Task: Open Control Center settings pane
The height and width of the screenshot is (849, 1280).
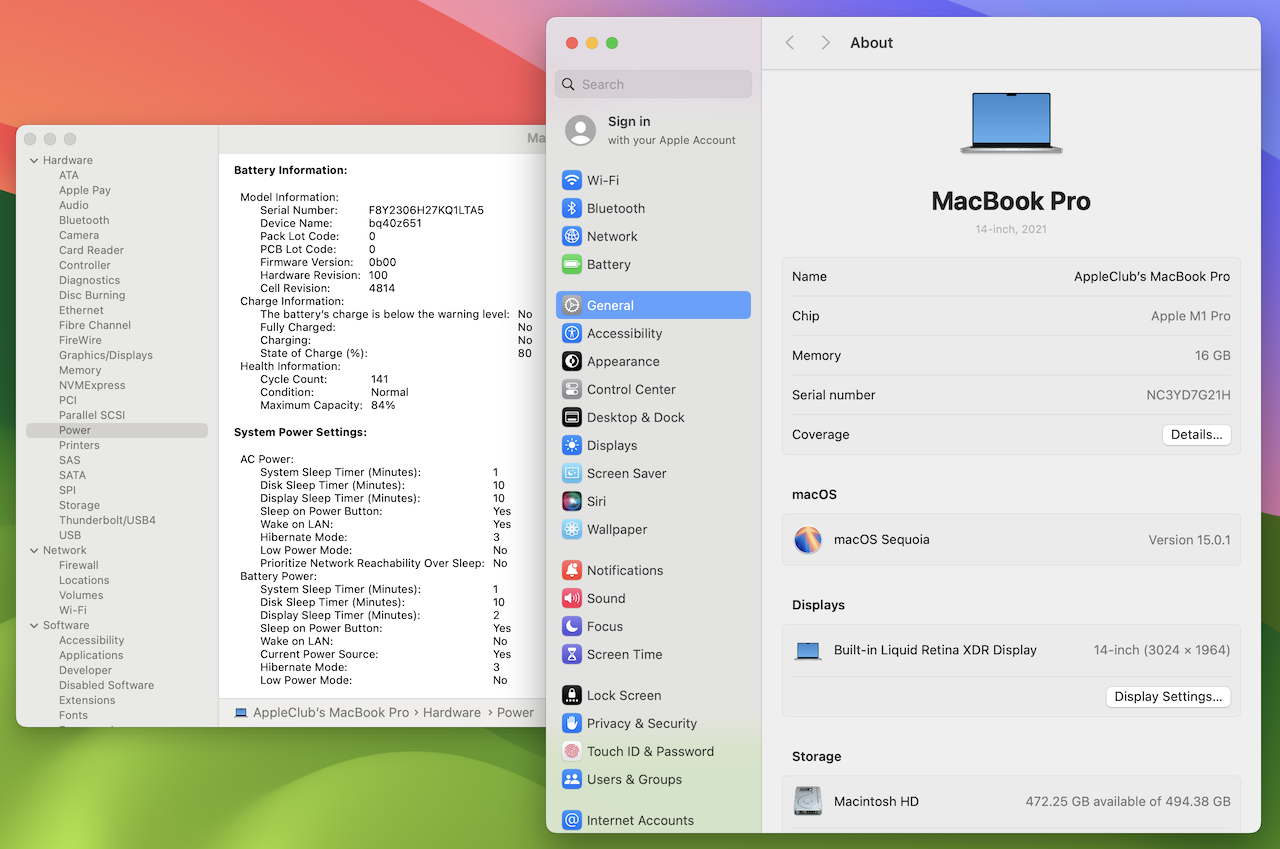Action: coord(653,389)
